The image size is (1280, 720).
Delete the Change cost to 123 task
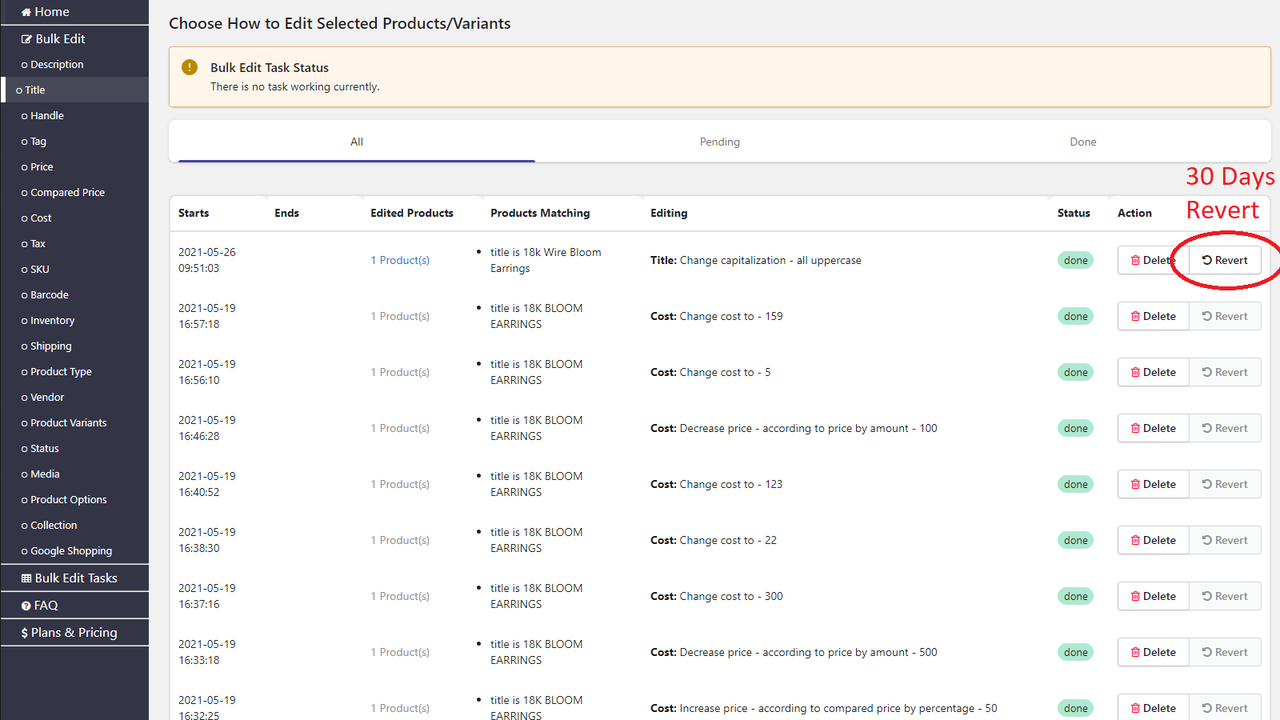1153,484
